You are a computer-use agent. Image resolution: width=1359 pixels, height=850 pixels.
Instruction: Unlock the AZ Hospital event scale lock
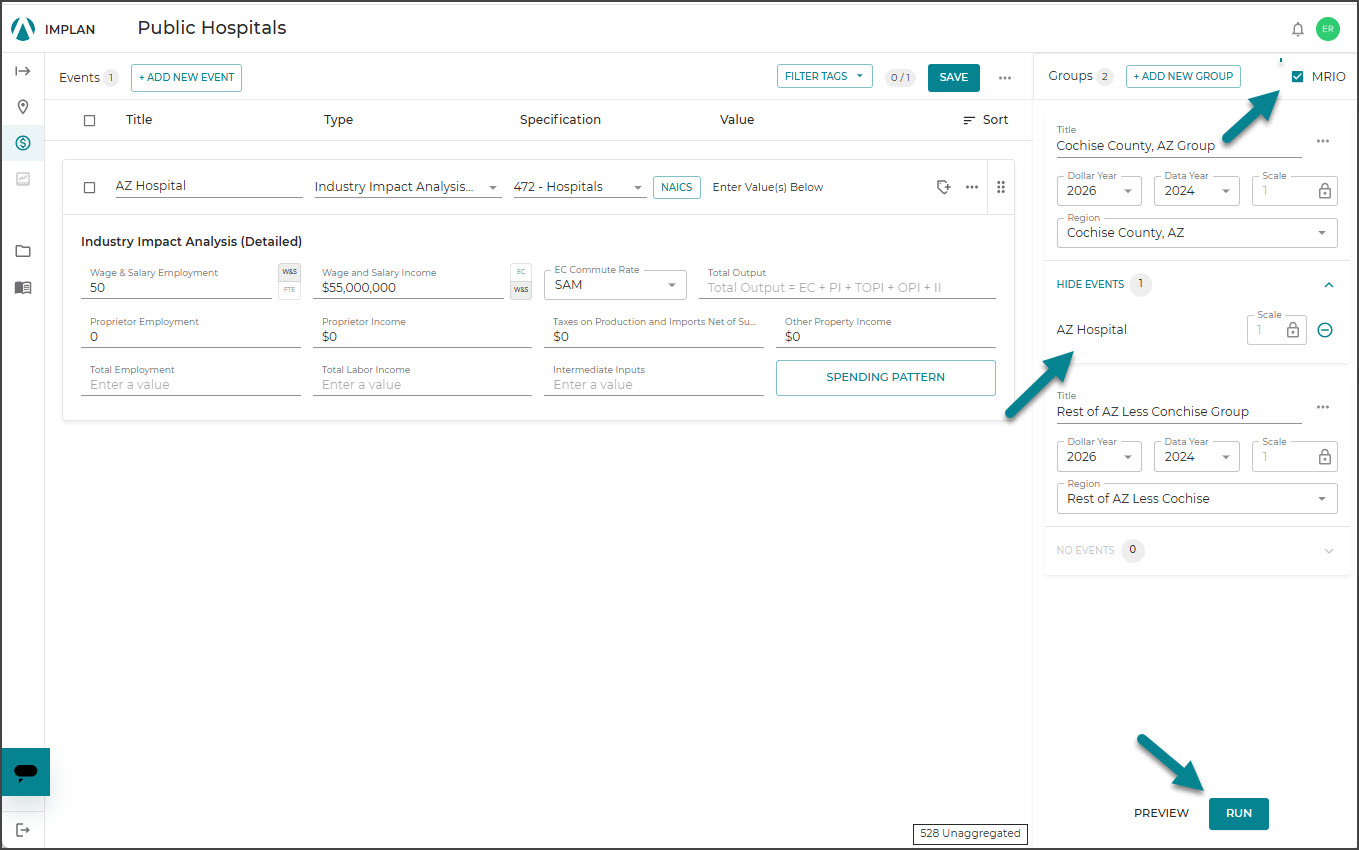(1293, 329)
